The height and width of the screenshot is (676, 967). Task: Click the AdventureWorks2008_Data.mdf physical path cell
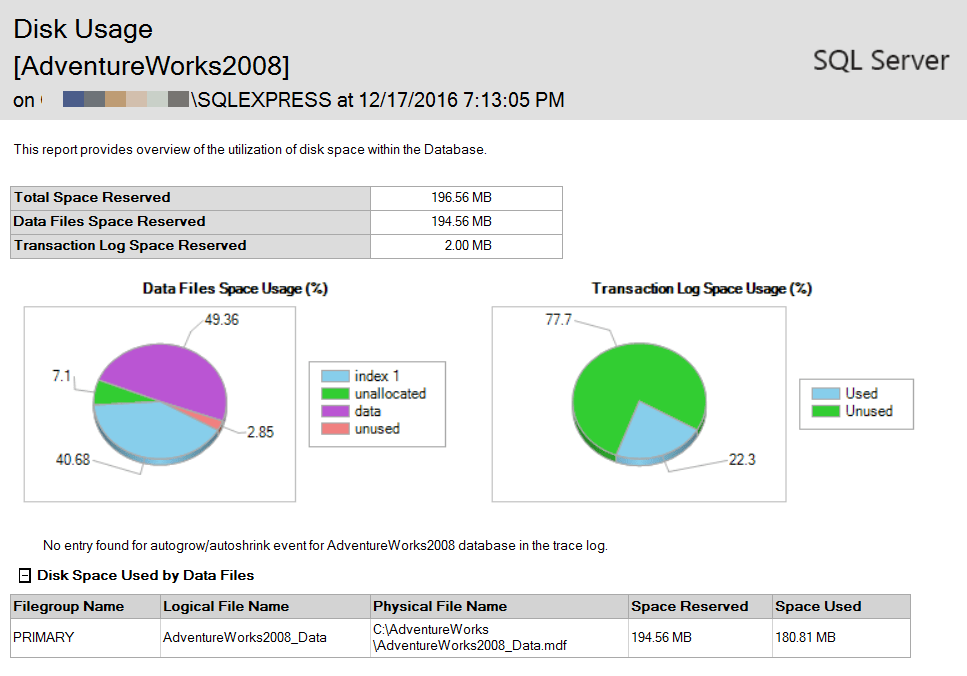(499, 638)
